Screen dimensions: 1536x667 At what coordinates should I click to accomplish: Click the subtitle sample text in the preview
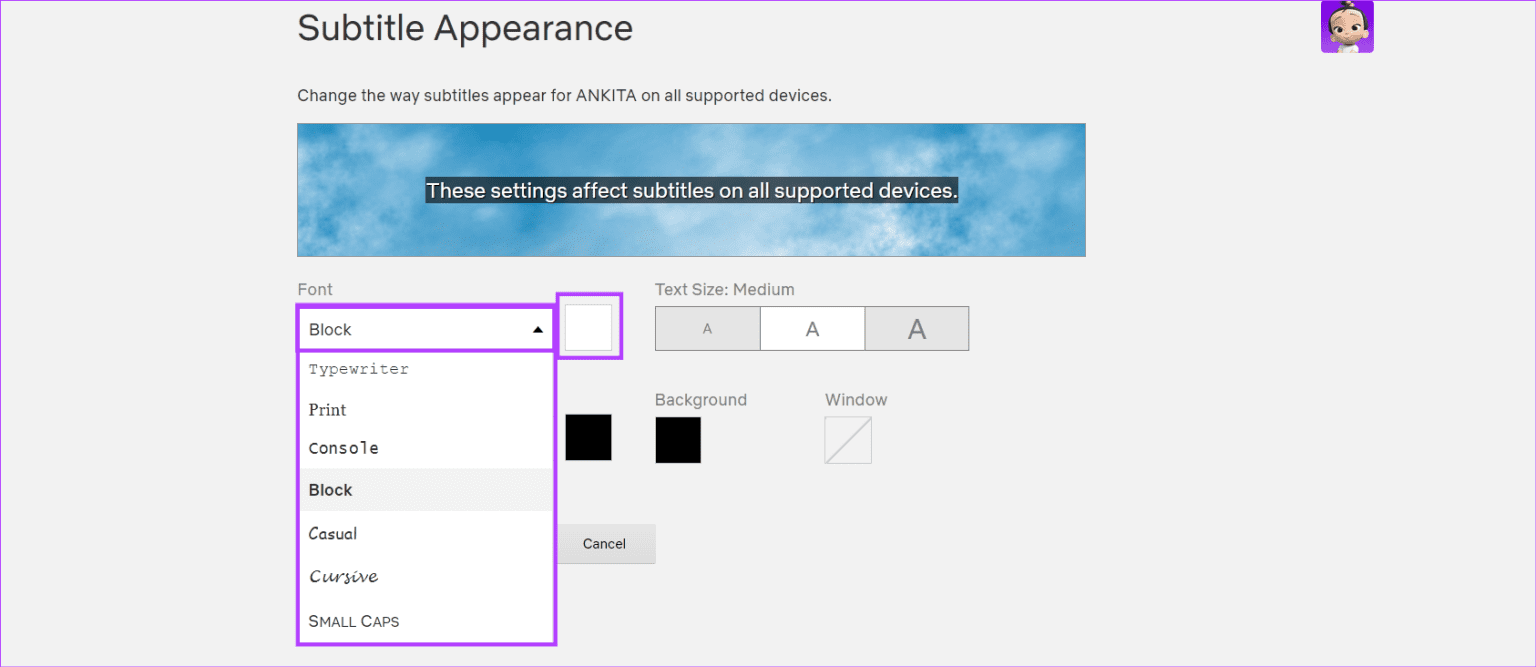pos(691,190)
